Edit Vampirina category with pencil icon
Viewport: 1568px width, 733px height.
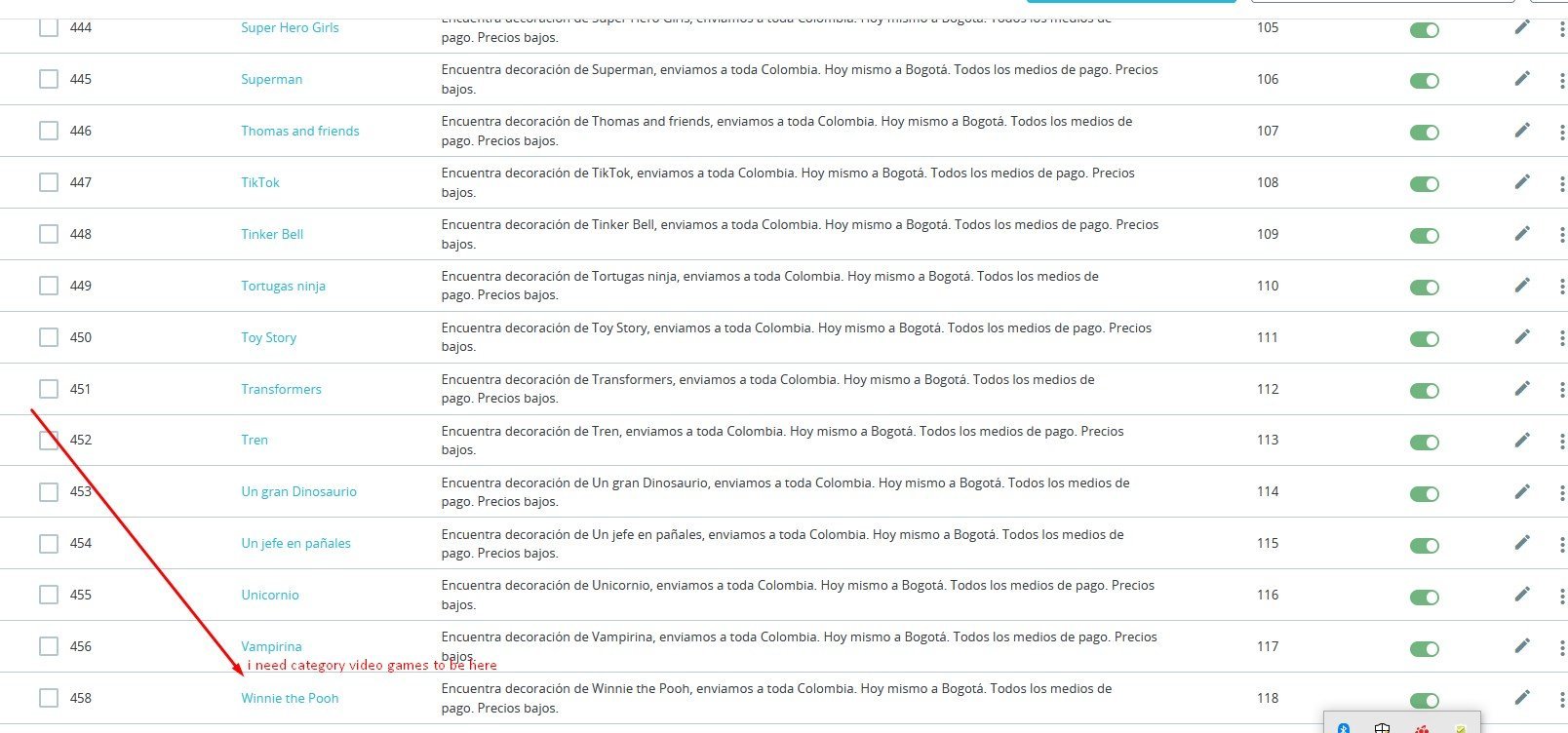[1522, 645]
